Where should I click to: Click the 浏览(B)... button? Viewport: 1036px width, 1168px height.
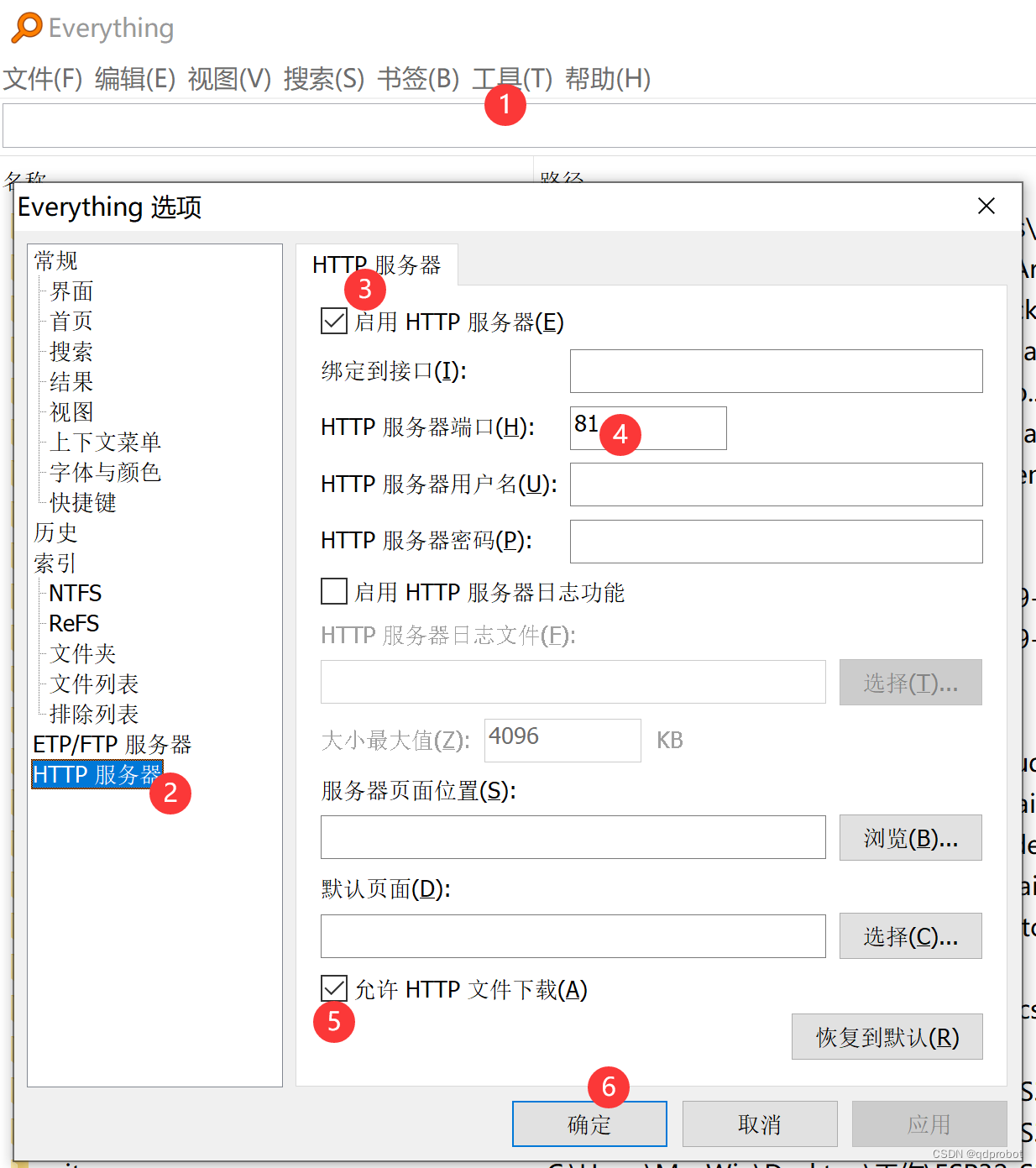(910, 837)
